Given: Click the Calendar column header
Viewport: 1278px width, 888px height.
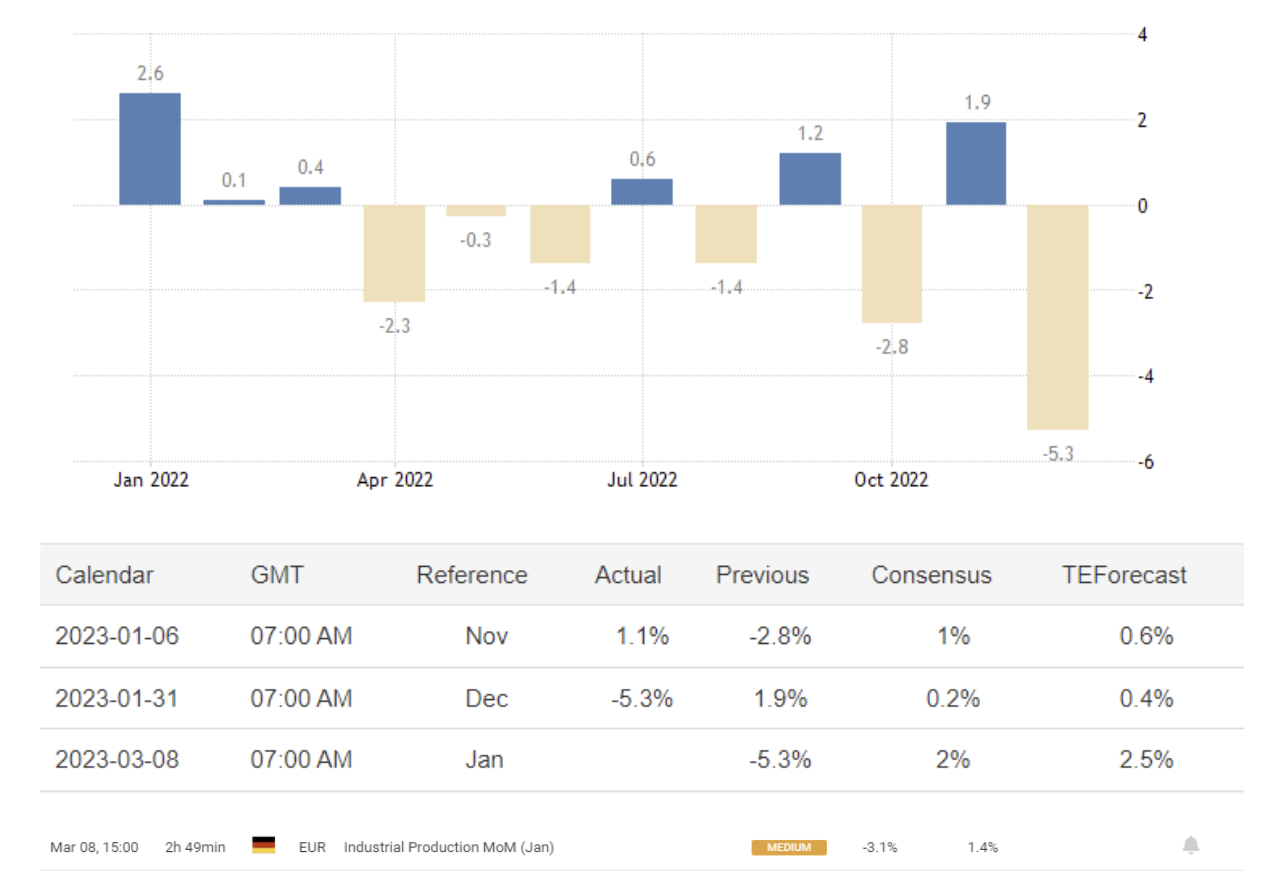Looking at the screenshot, I should (x=105, y=575).
